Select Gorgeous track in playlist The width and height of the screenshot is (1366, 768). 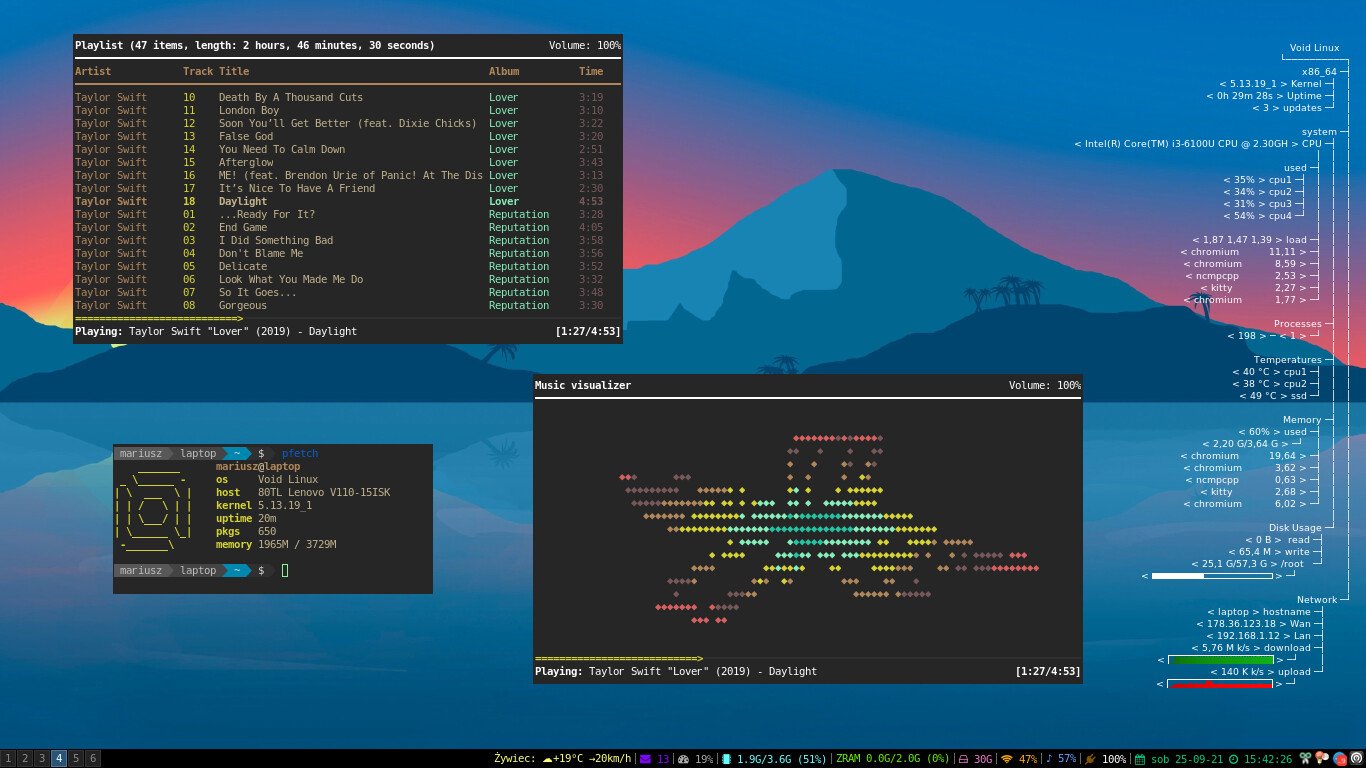(347, 305)
